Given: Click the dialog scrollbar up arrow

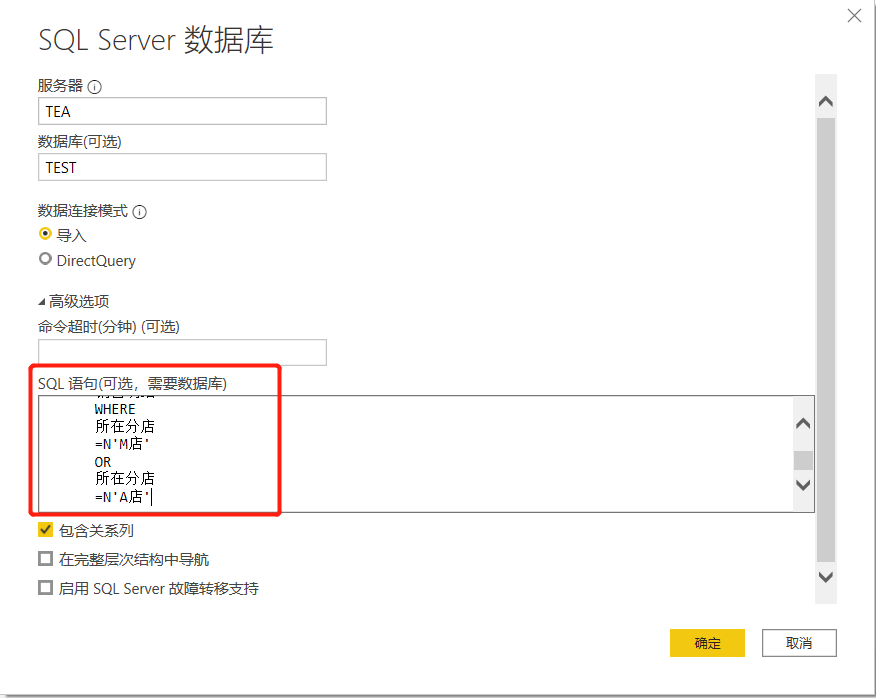Looking at the screenshot, I should point(826,101).
